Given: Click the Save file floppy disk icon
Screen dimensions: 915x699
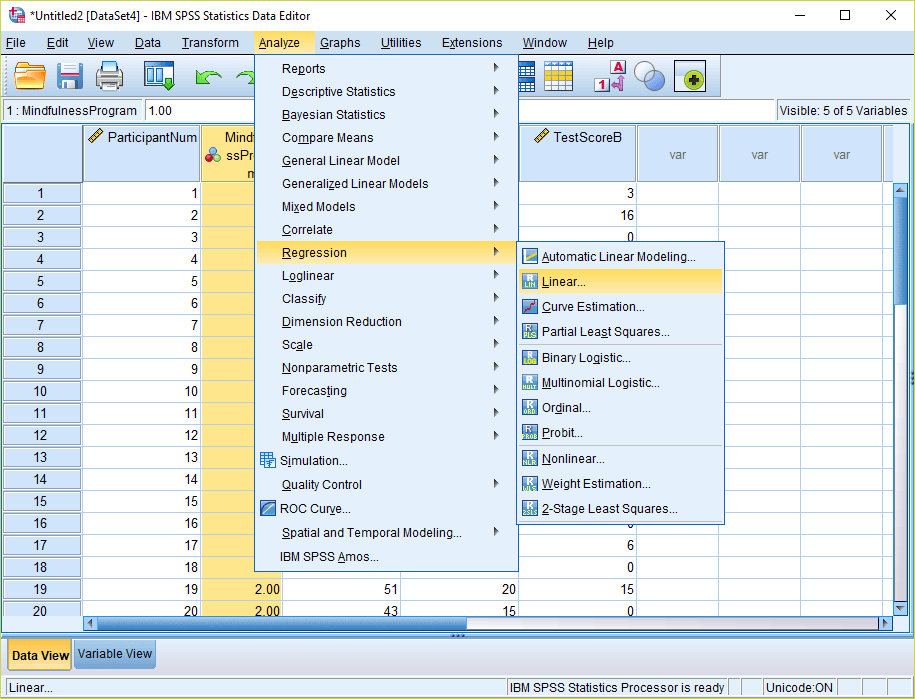Looking at the screenshot, I should [x=69, y=77].
